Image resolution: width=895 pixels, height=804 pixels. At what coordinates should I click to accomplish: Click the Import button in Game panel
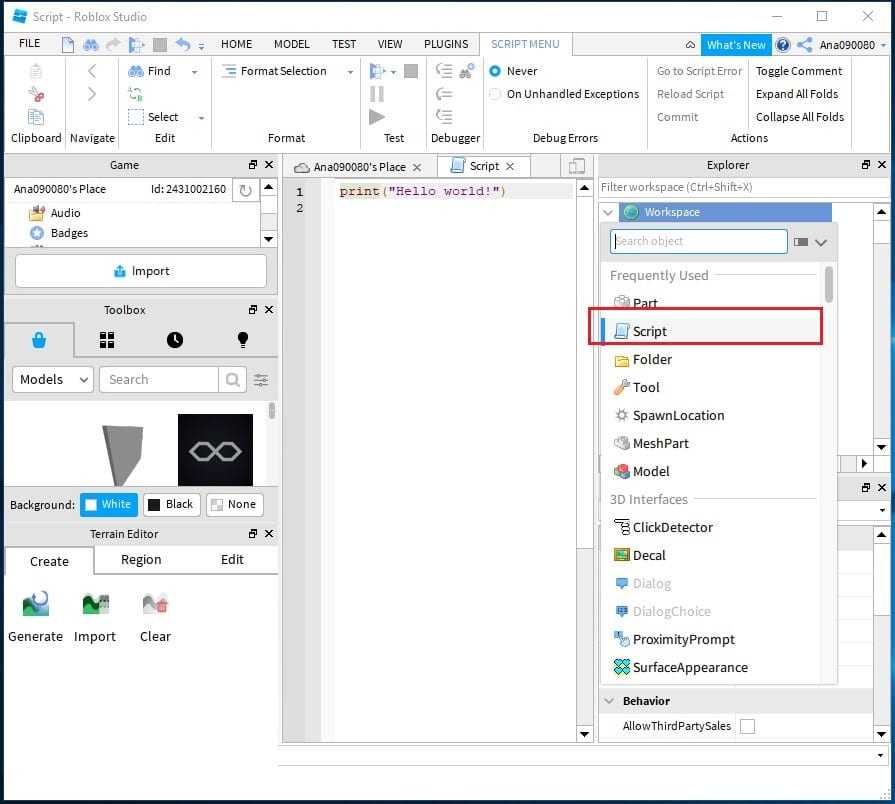pos(141,271)
